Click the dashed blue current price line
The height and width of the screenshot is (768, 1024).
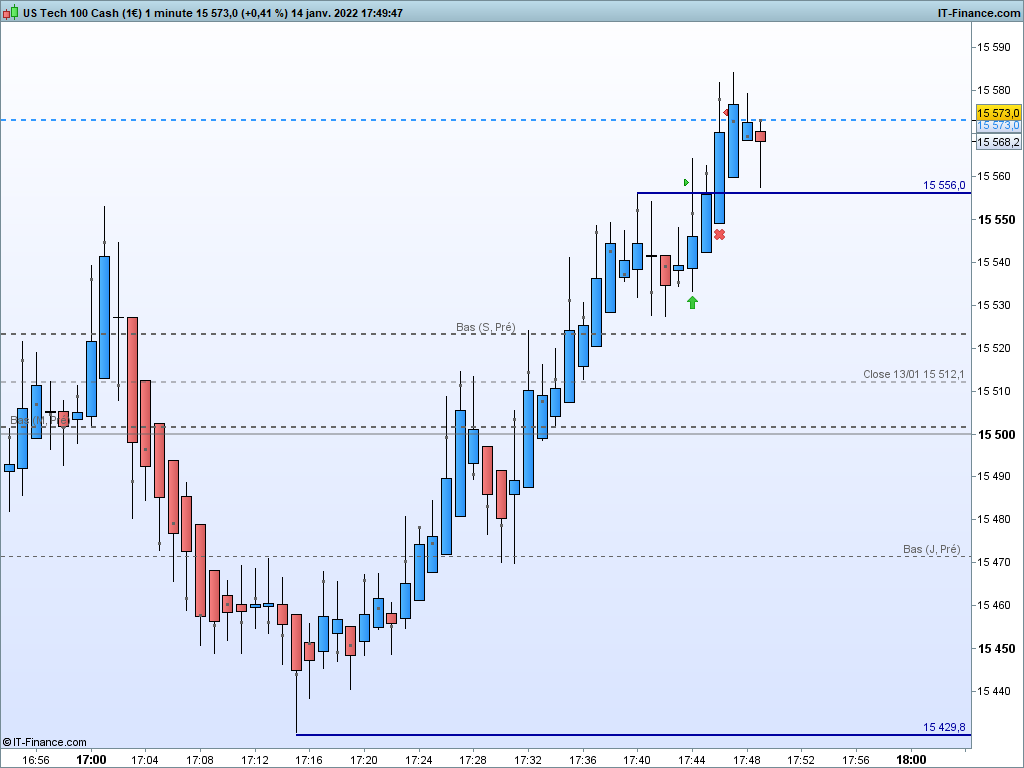point(485,120)
